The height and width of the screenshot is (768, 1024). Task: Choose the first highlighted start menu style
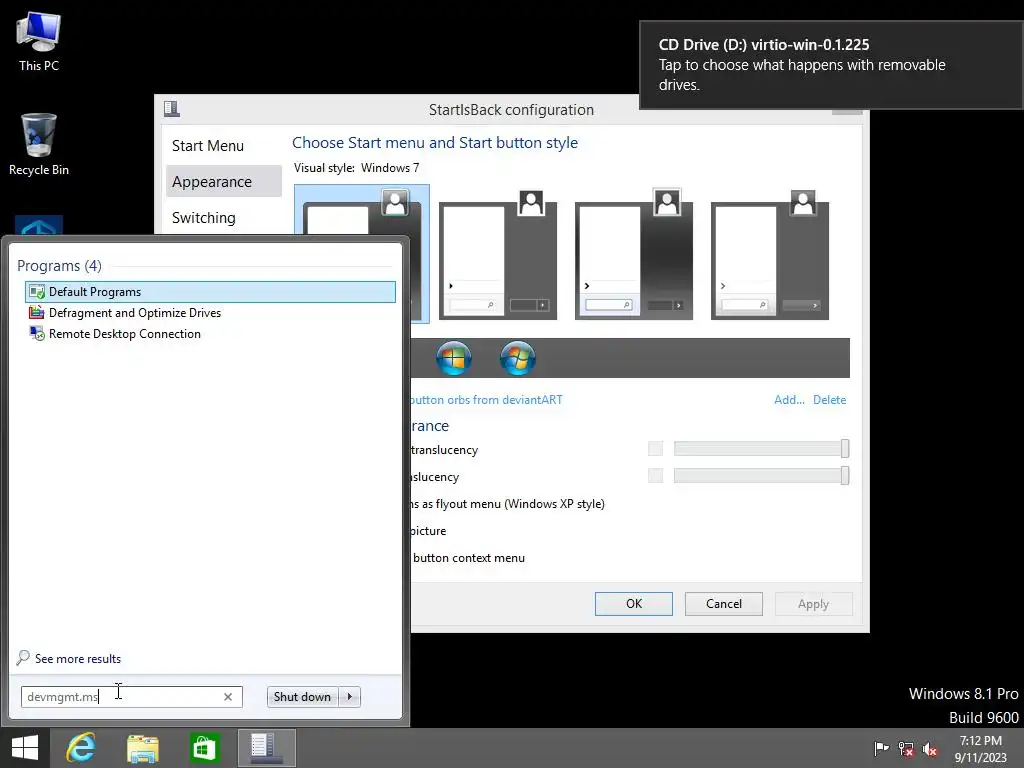(362, 210)
